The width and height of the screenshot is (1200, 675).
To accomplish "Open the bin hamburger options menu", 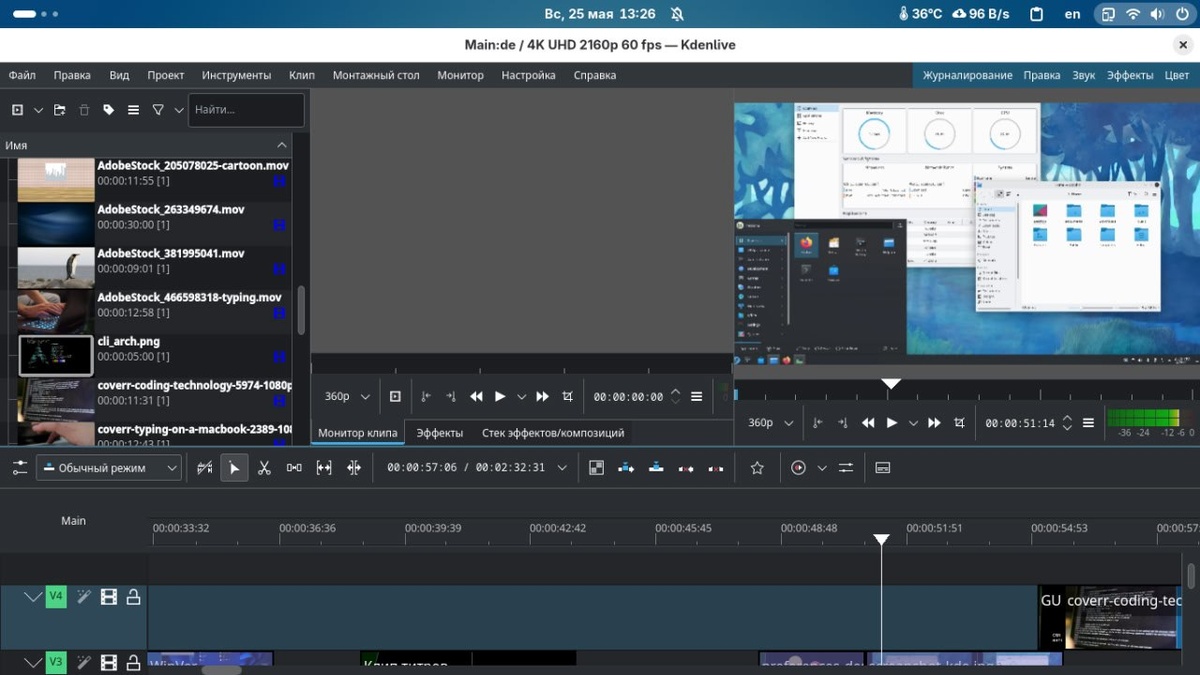I will point(133,110).
